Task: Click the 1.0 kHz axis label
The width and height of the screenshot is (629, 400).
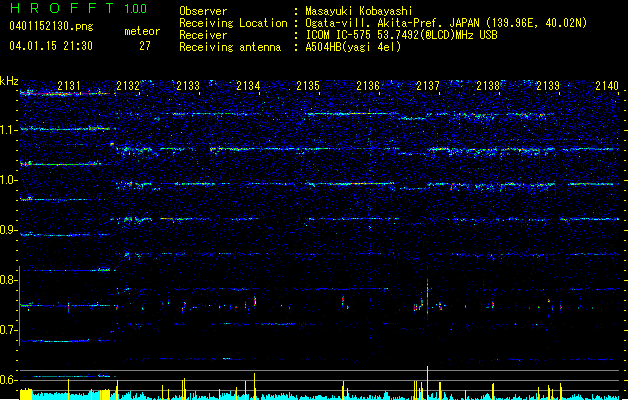Action: click(9, 180)
